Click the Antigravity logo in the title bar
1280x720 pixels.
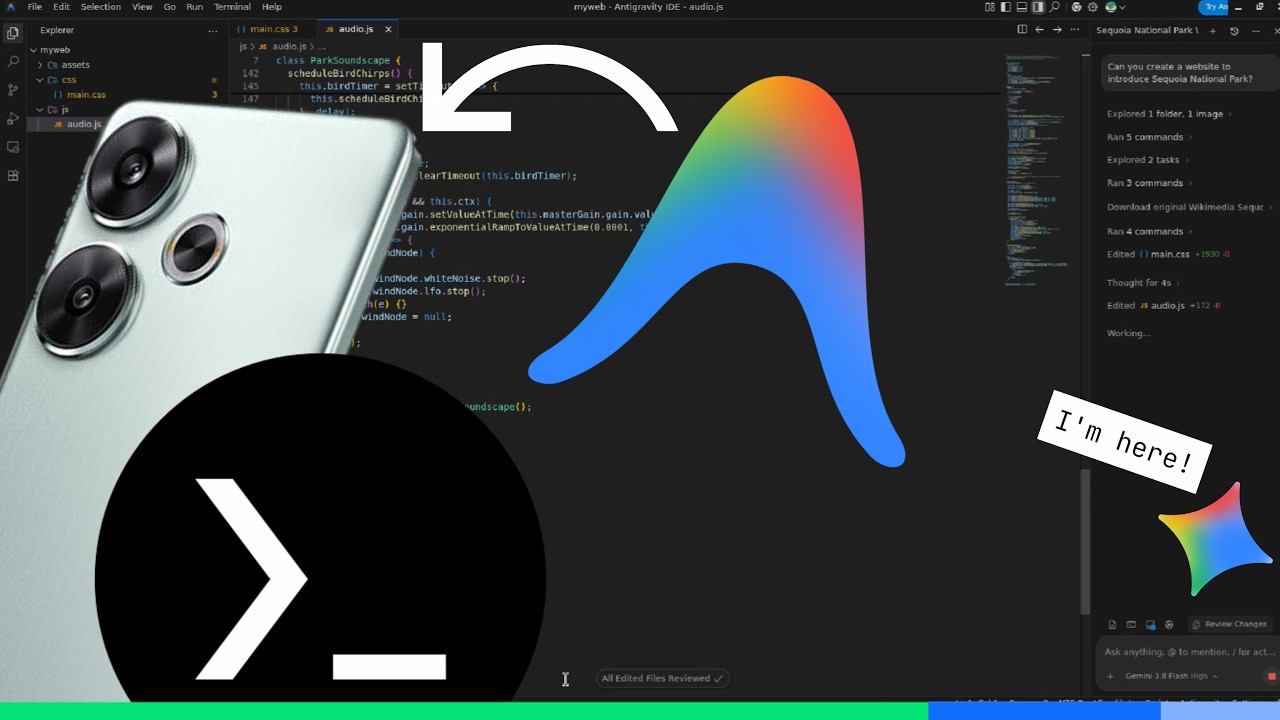tap(10, 7)
